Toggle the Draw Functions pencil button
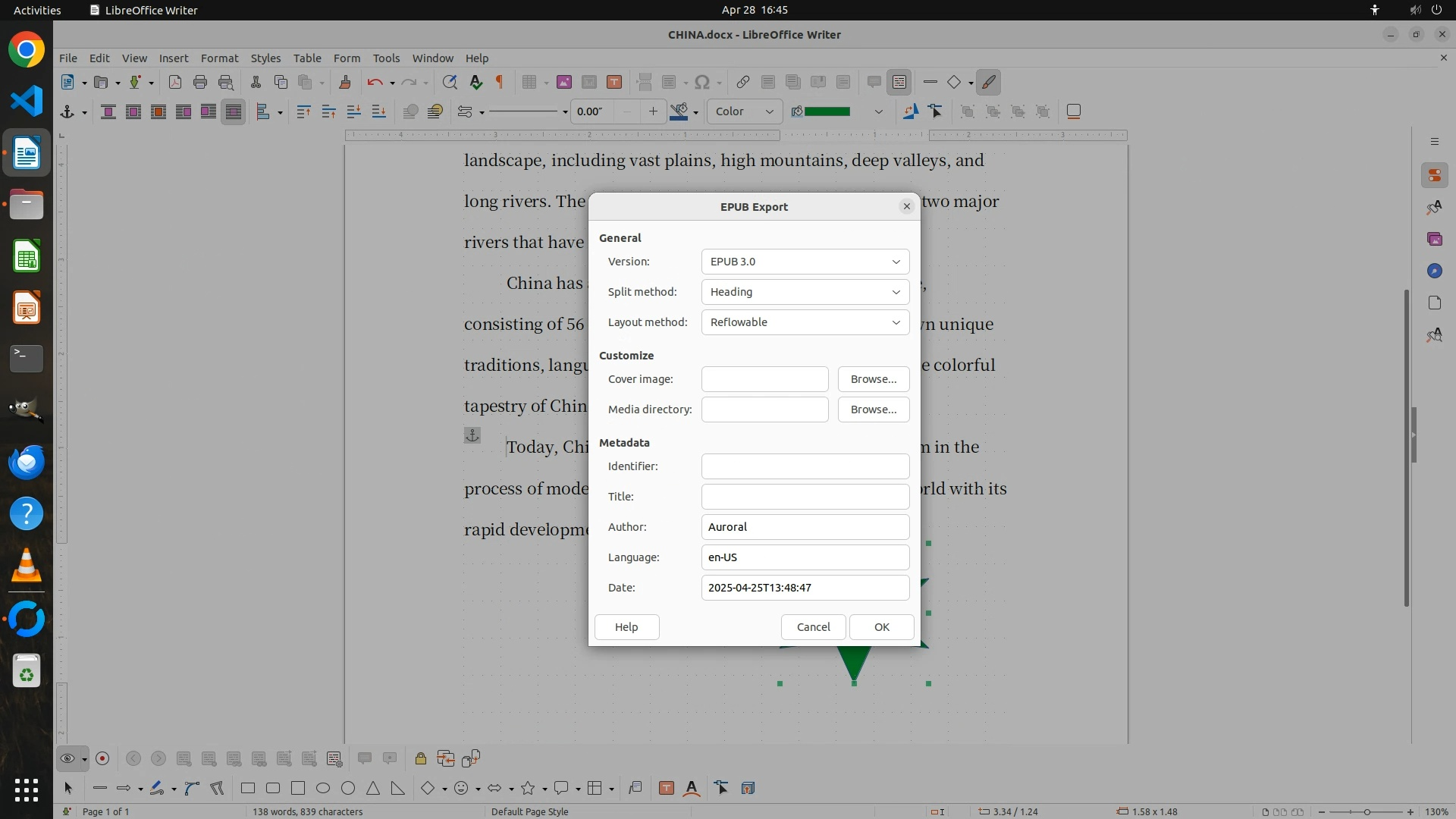1456x819 pixels. tap(988, 82)
